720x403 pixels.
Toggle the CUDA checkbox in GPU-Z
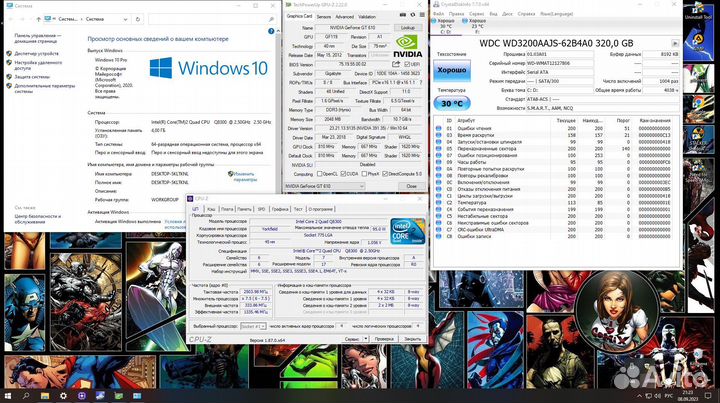(x=343, y=174)
